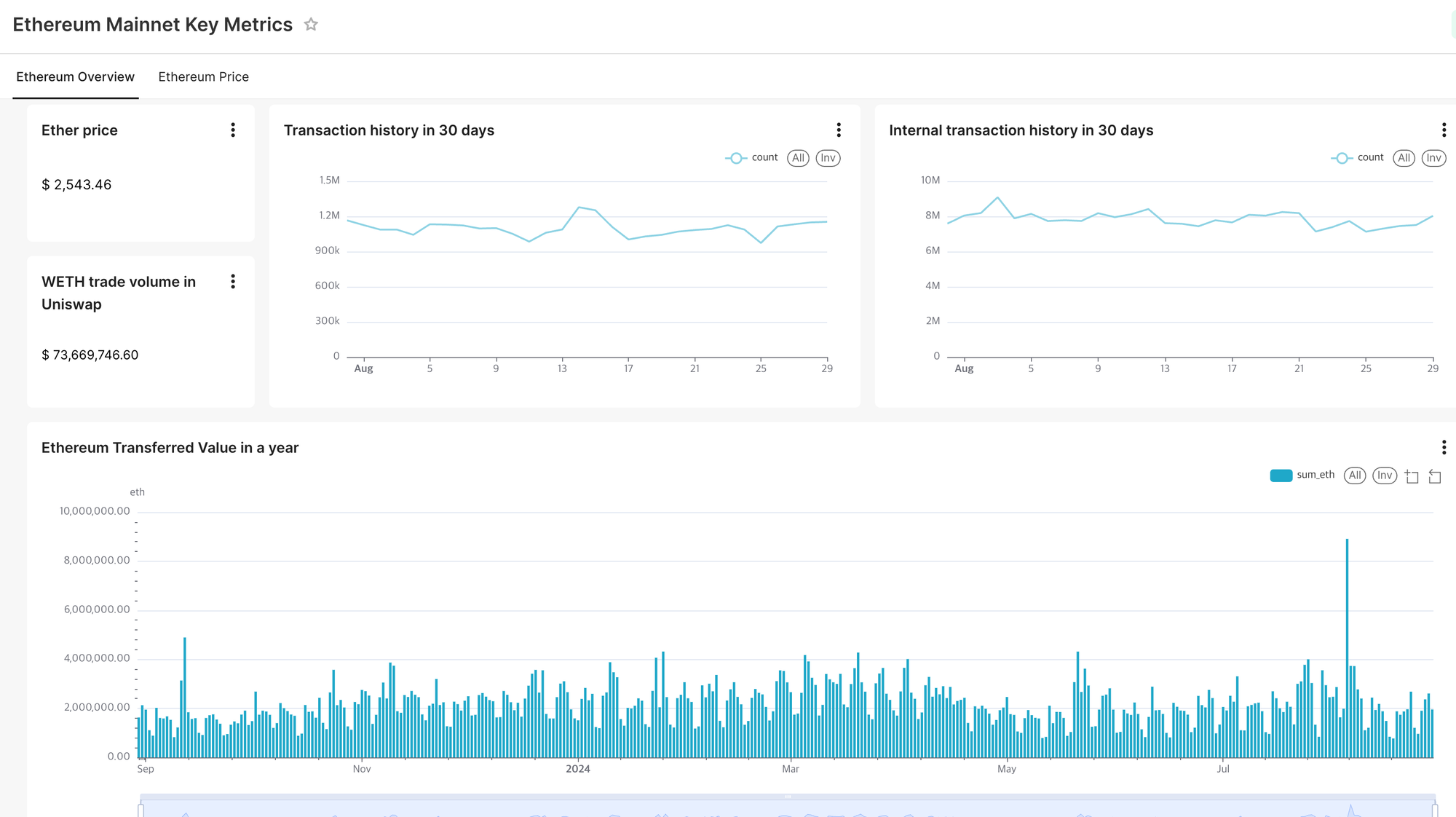Viewport: 1456px width, 817px height.
Task: Open Transaction history chart options menu
Action: click(x=839, y=130)
